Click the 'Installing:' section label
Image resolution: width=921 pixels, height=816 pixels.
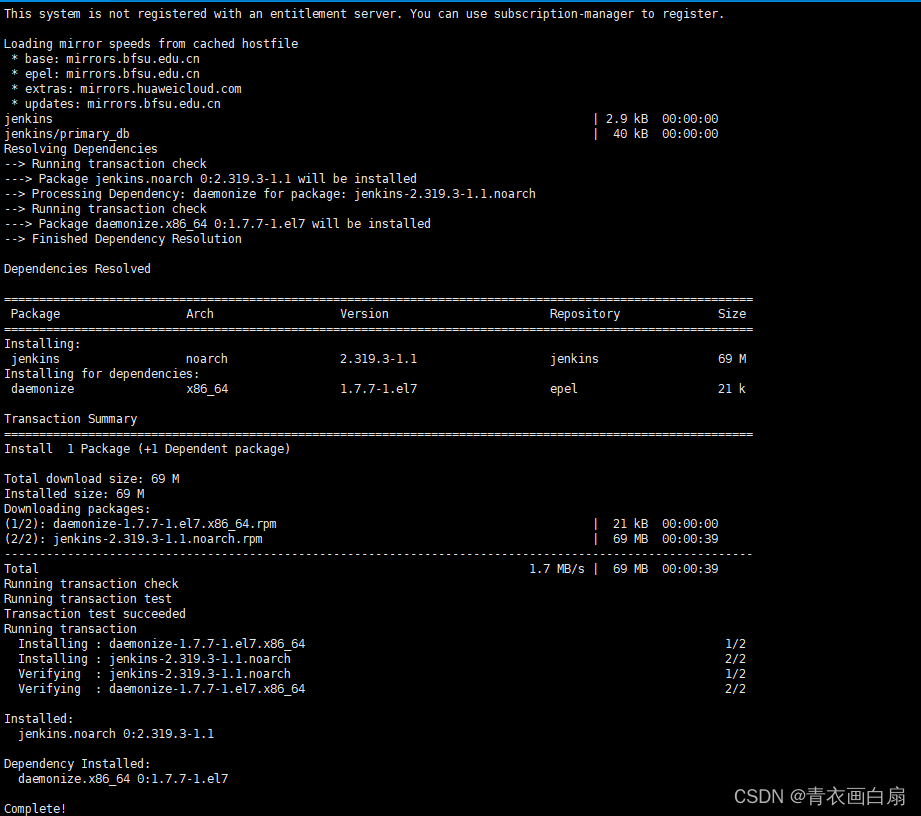[42, 344]
